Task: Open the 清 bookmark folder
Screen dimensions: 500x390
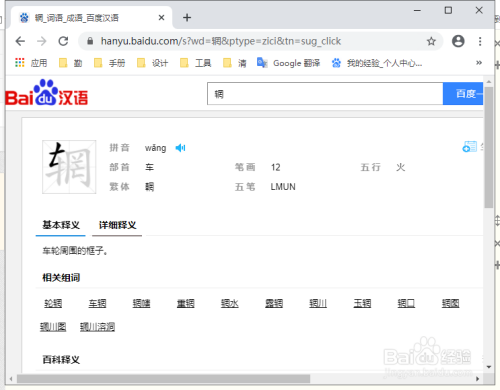Action: click(235, 63)
